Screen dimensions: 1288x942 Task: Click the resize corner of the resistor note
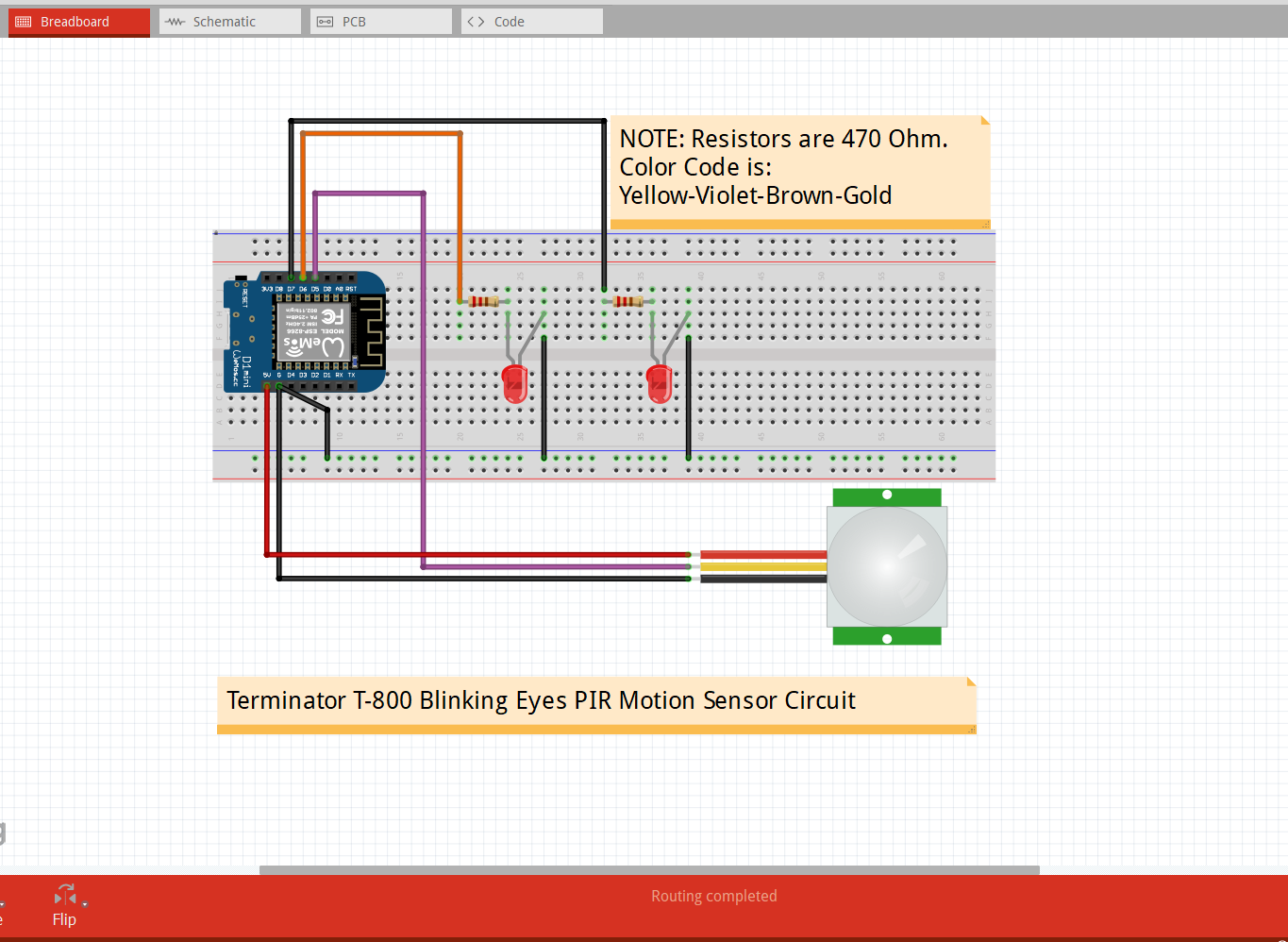coord(986,225)
